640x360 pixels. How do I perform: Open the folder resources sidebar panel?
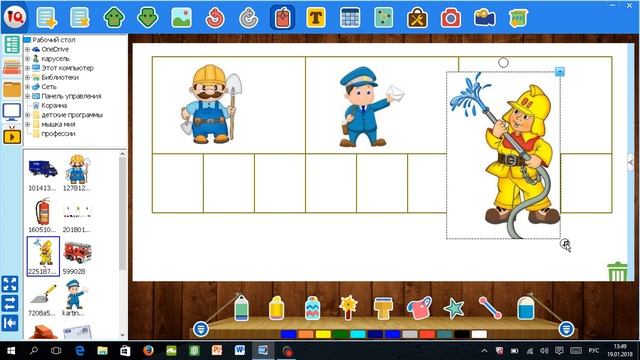coord(12,89)
